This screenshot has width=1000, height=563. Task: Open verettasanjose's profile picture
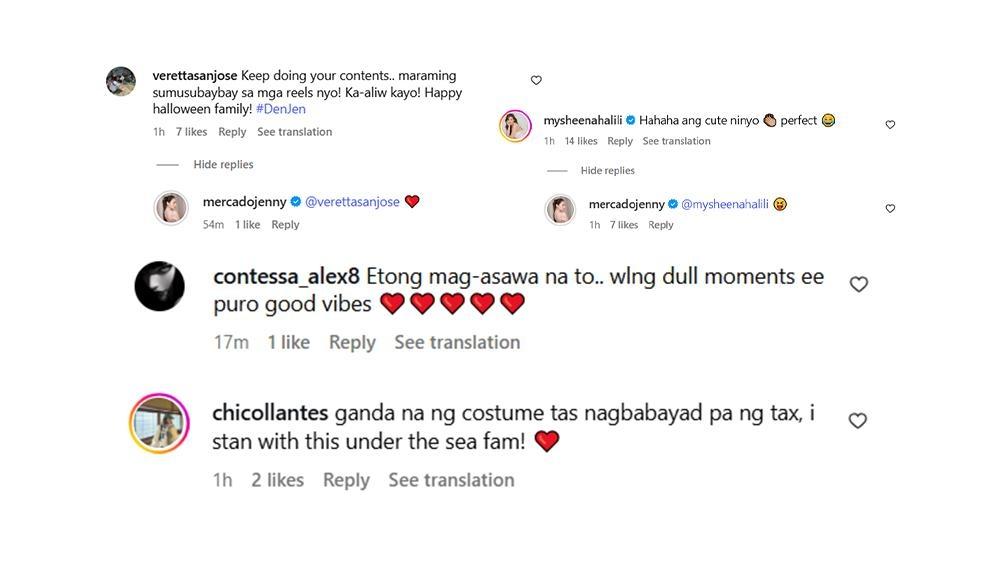[x=121, y=81]
